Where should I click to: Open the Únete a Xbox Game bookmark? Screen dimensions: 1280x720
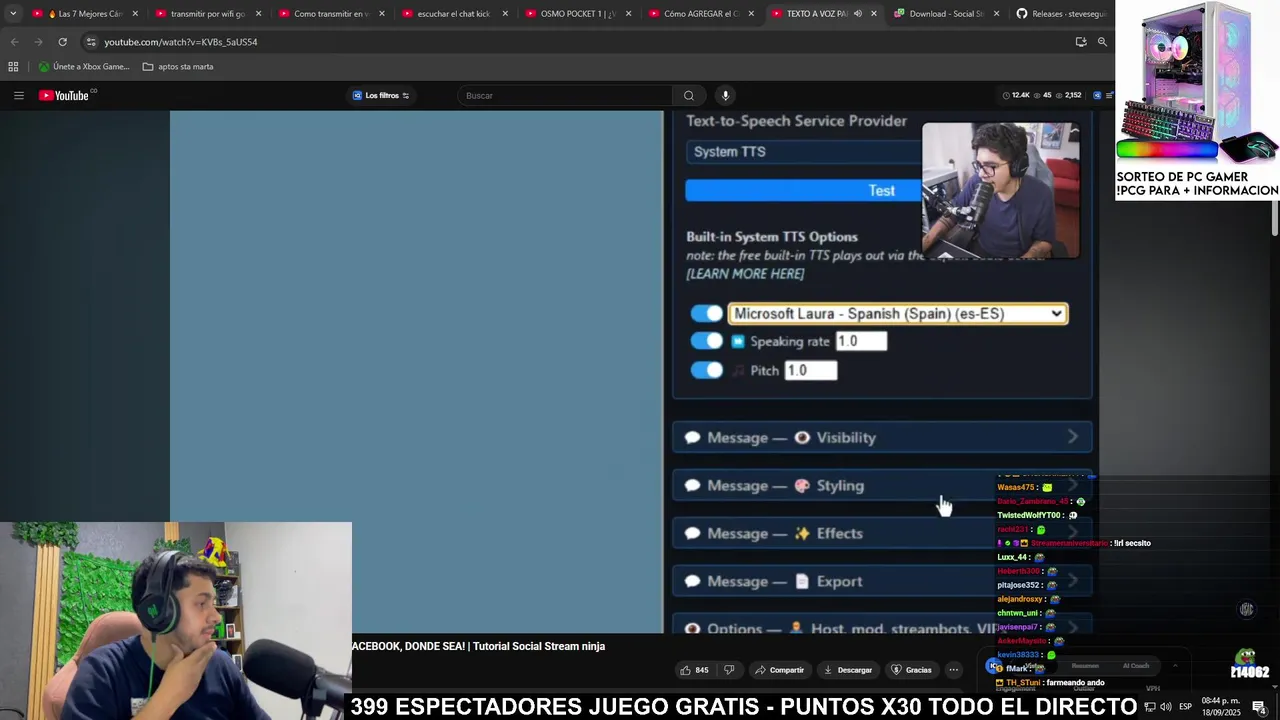[x=84, y=67]
